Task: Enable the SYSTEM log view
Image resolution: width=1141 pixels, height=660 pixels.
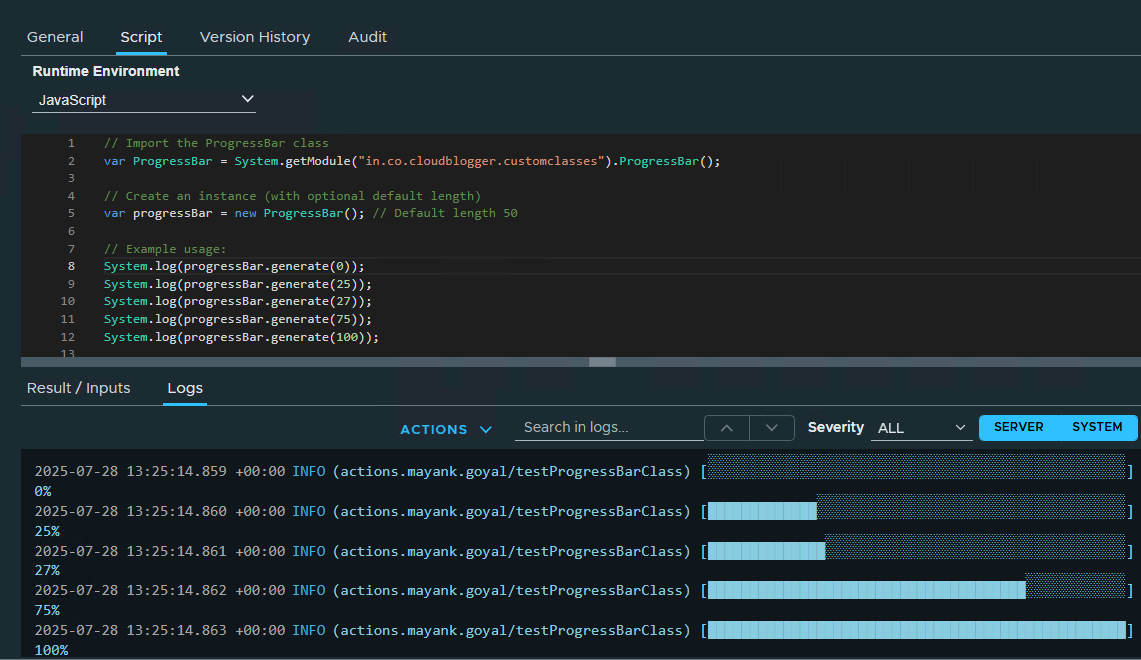Action: click(1096, 427)
